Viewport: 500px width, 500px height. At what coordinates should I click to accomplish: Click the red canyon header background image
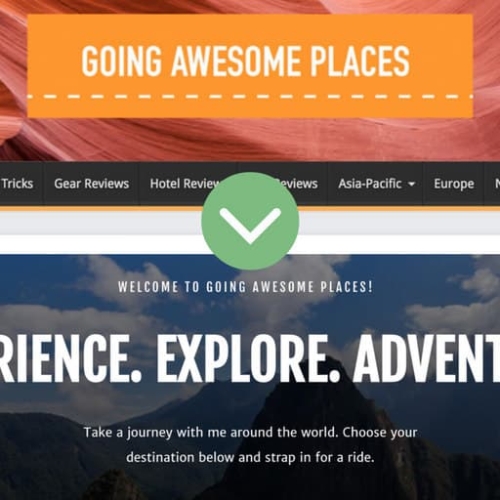click(250, 140)
